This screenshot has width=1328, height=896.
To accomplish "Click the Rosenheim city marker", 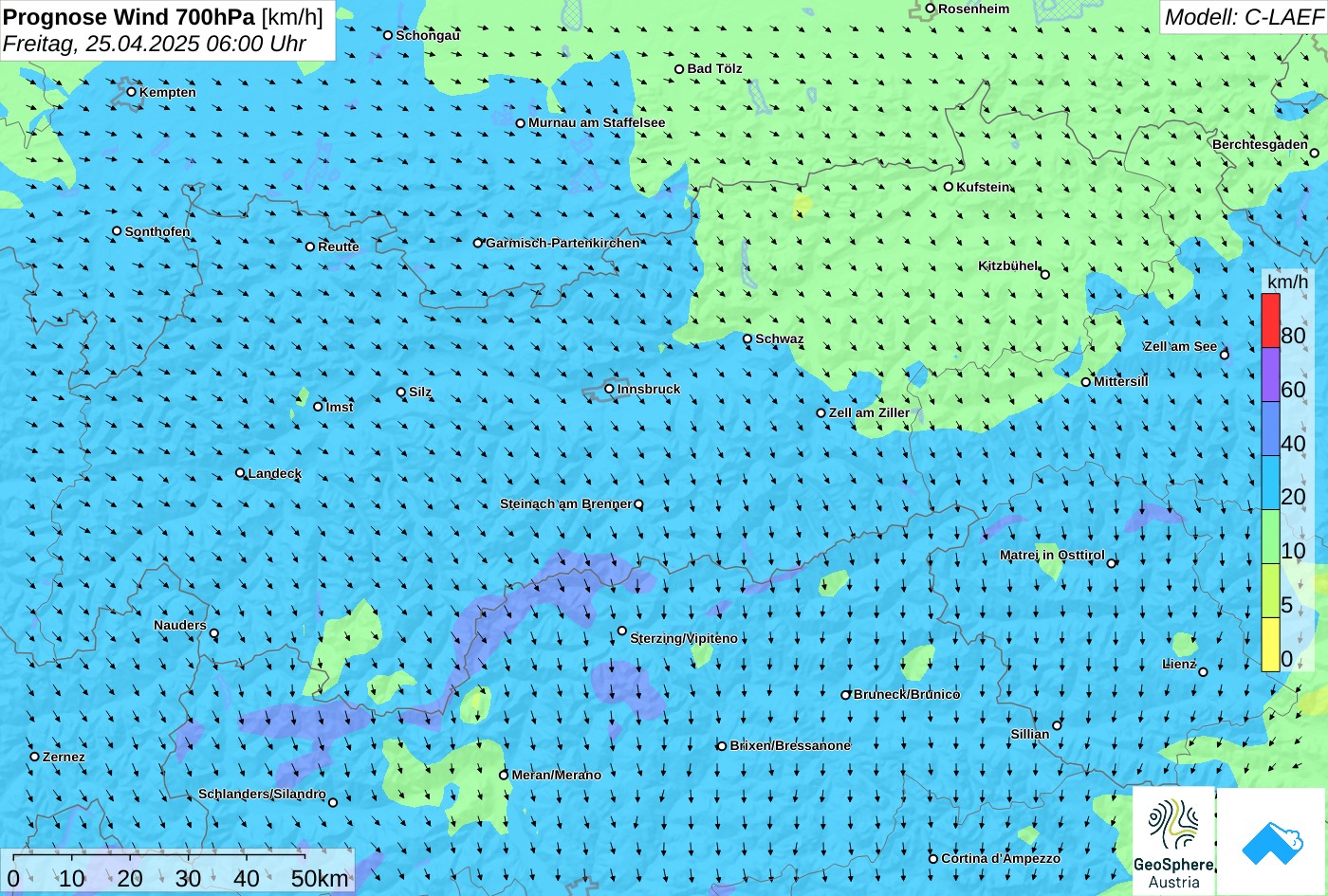I will point(931,9).
